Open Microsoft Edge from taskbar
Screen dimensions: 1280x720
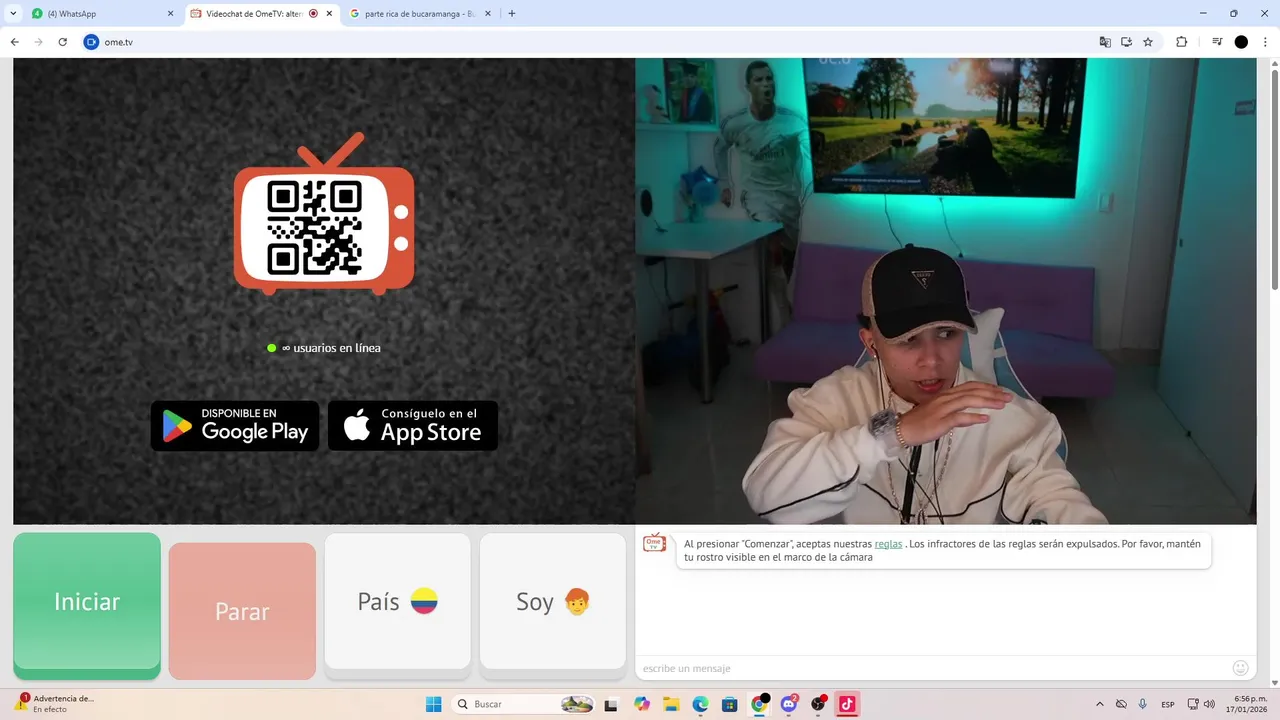(700, 704)
